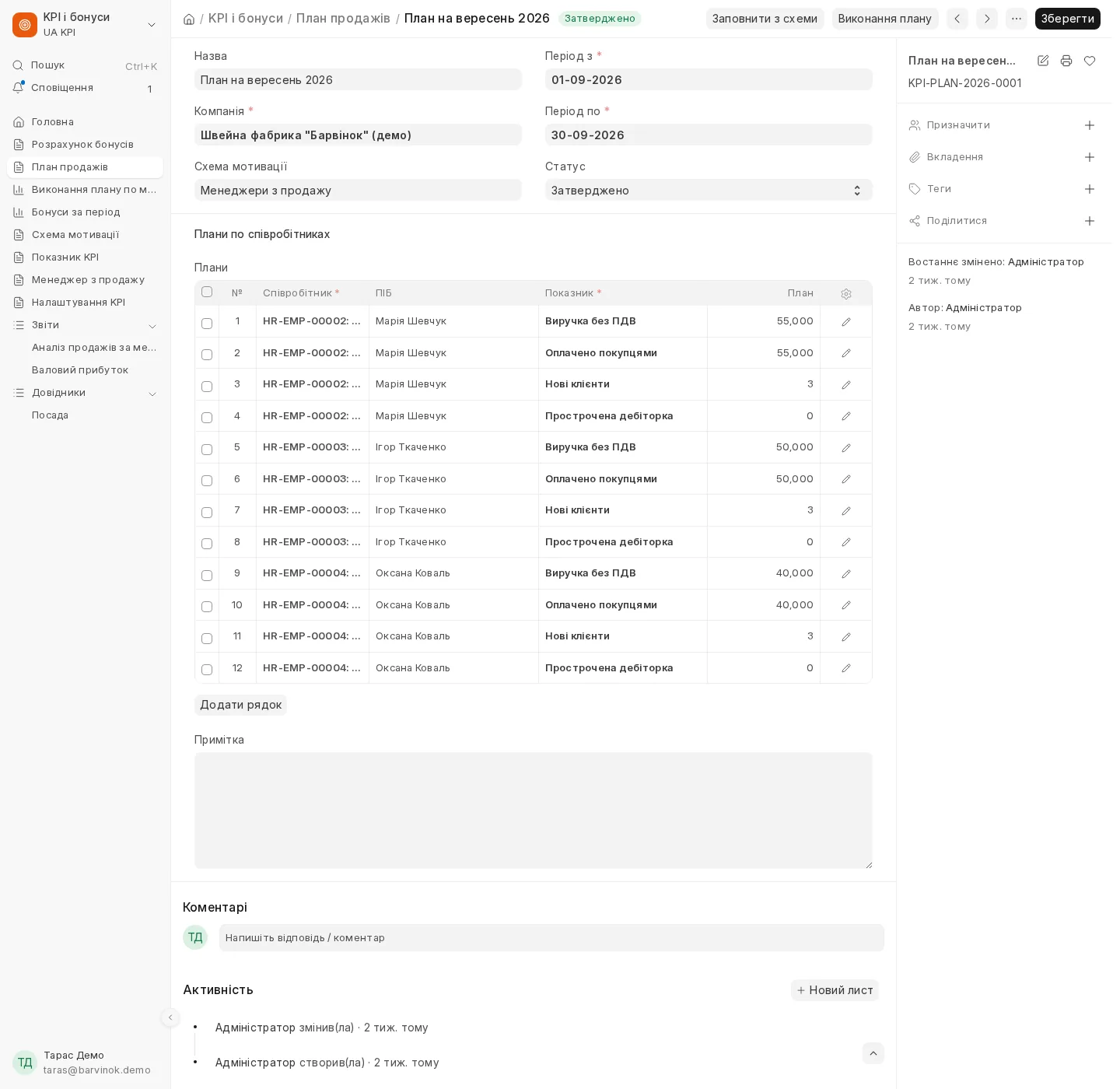Edit row 5 with pencil icon
This screenshot has height=1089, width=1120.
(x=846, y=447)
